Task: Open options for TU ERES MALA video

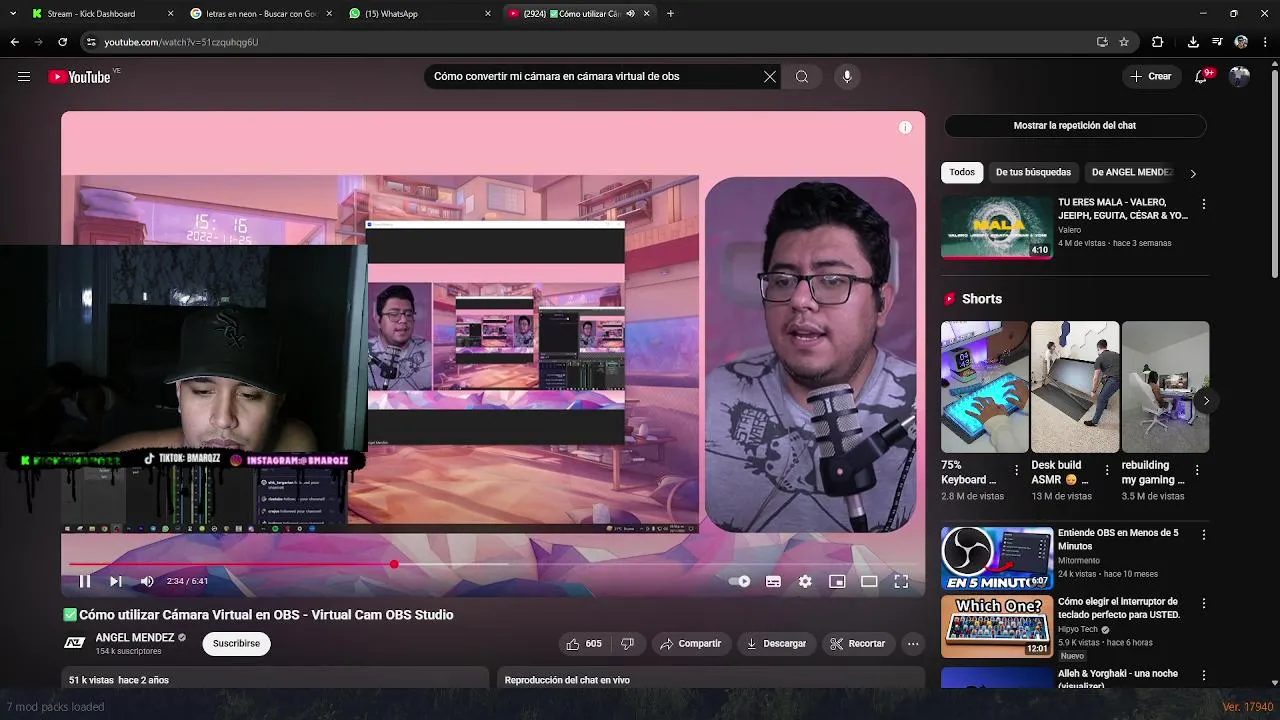Action: (1204, 204)
